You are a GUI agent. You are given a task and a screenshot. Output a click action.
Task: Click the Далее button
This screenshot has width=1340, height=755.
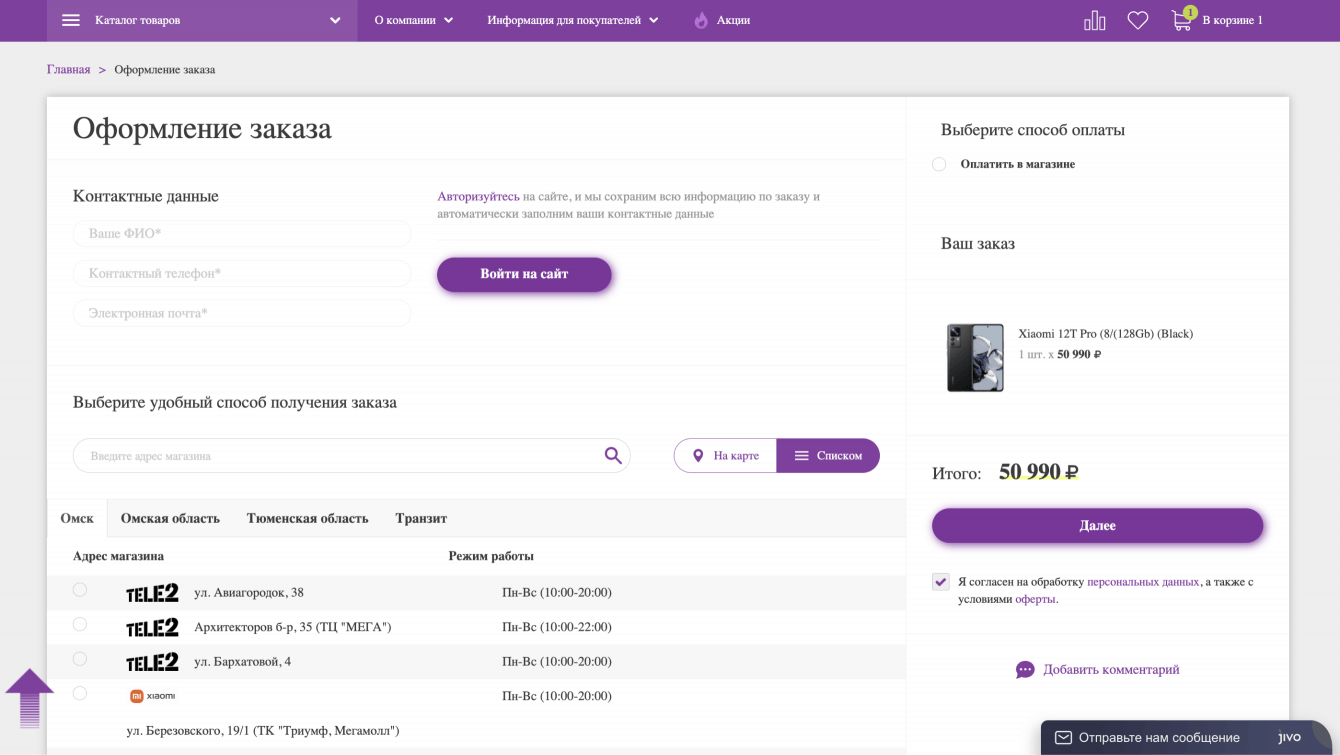1097,526
